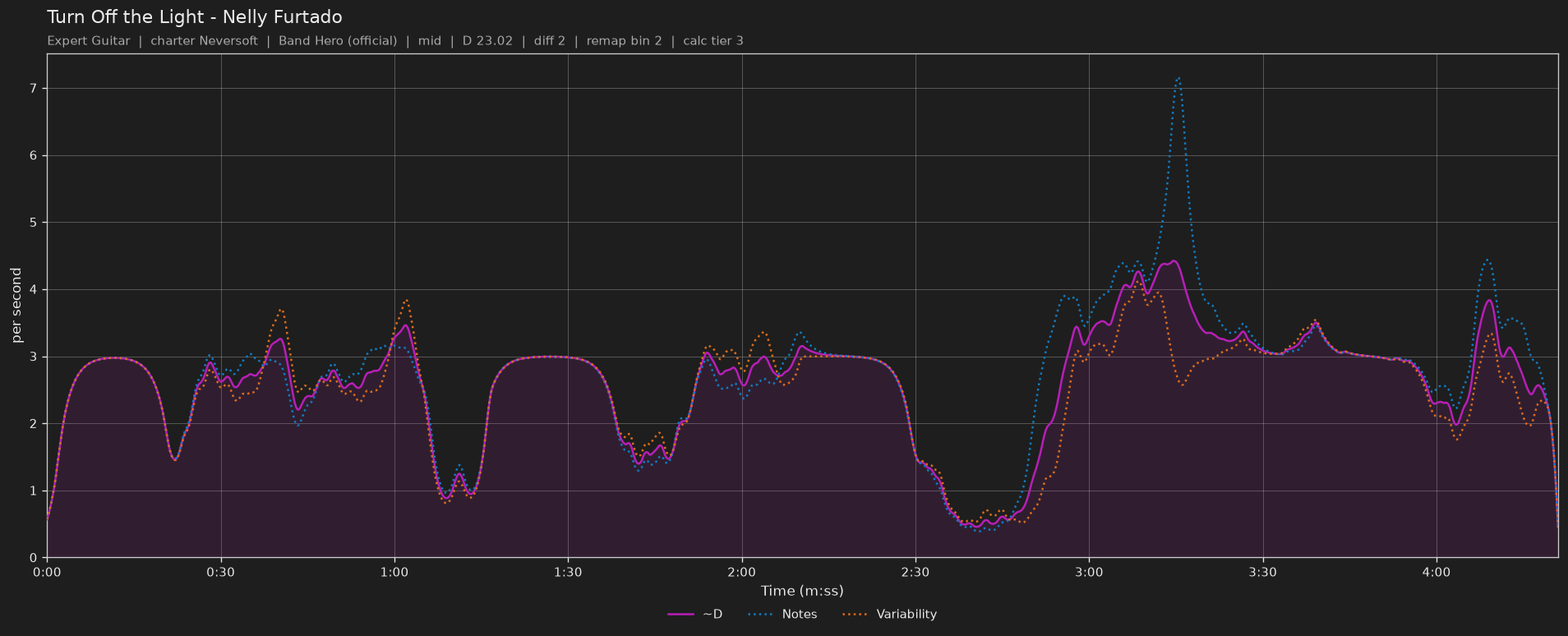Click the y-axis tick label "6"
This screenshot has width=1568, height=636.
[35, 156]
